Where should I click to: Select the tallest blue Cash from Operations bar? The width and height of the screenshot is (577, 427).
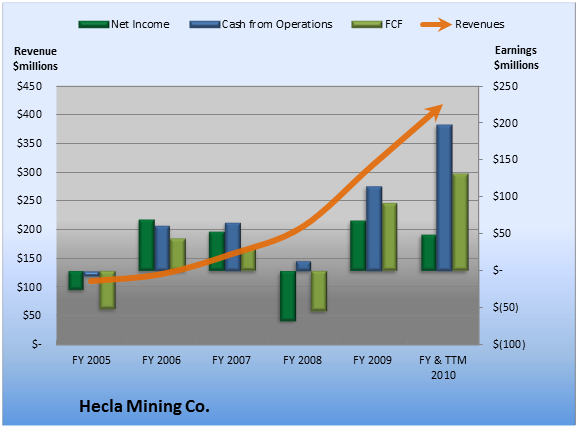coord(445,198)
